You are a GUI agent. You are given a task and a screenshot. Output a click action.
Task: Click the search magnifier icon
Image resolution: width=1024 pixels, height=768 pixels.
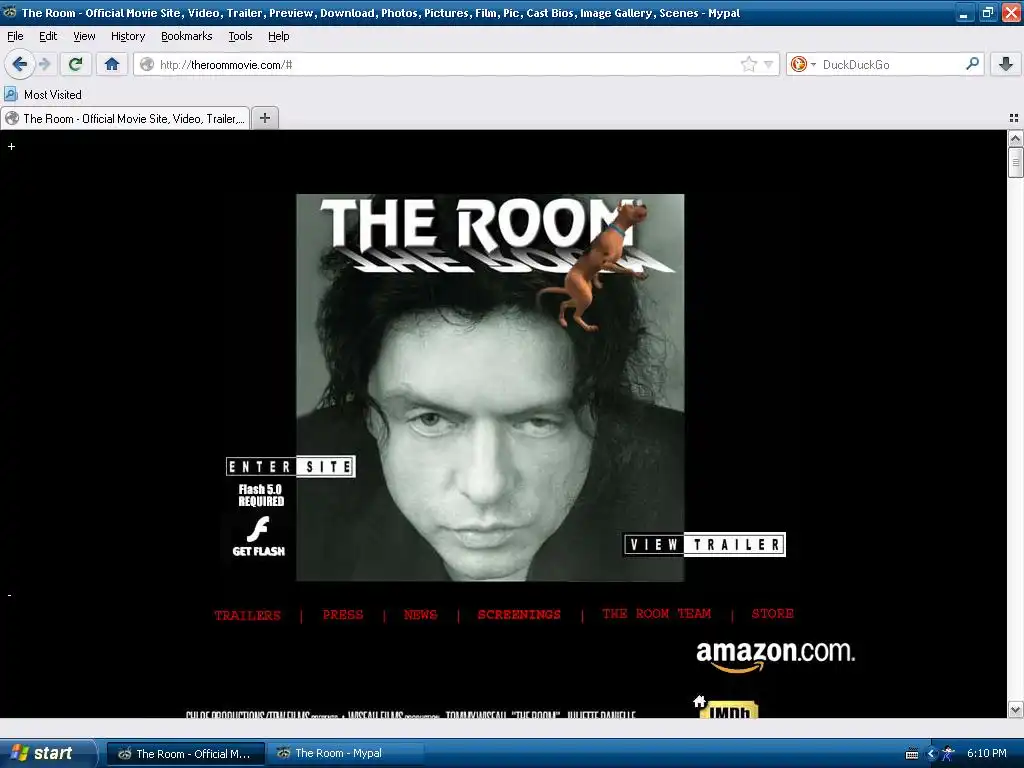(972, 64)
